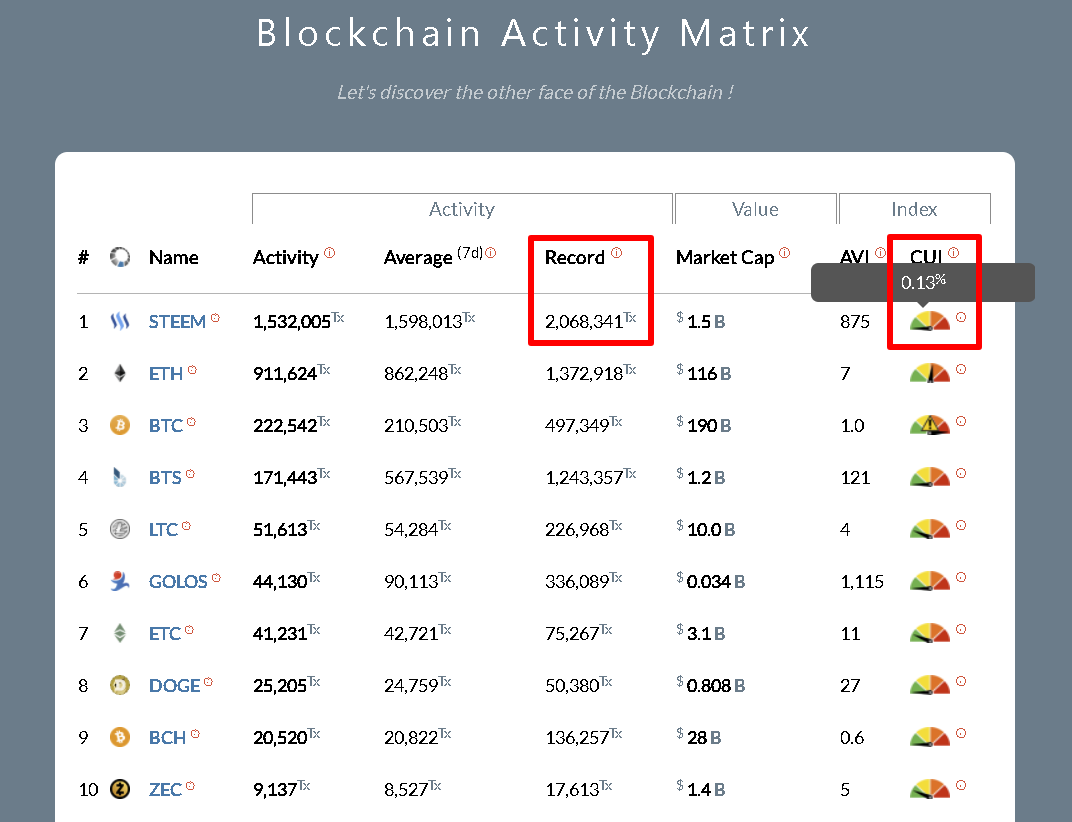The width and height of the screenshot is (1072, 822).
Task: Open the ZEC coin link
Action: 165,789
